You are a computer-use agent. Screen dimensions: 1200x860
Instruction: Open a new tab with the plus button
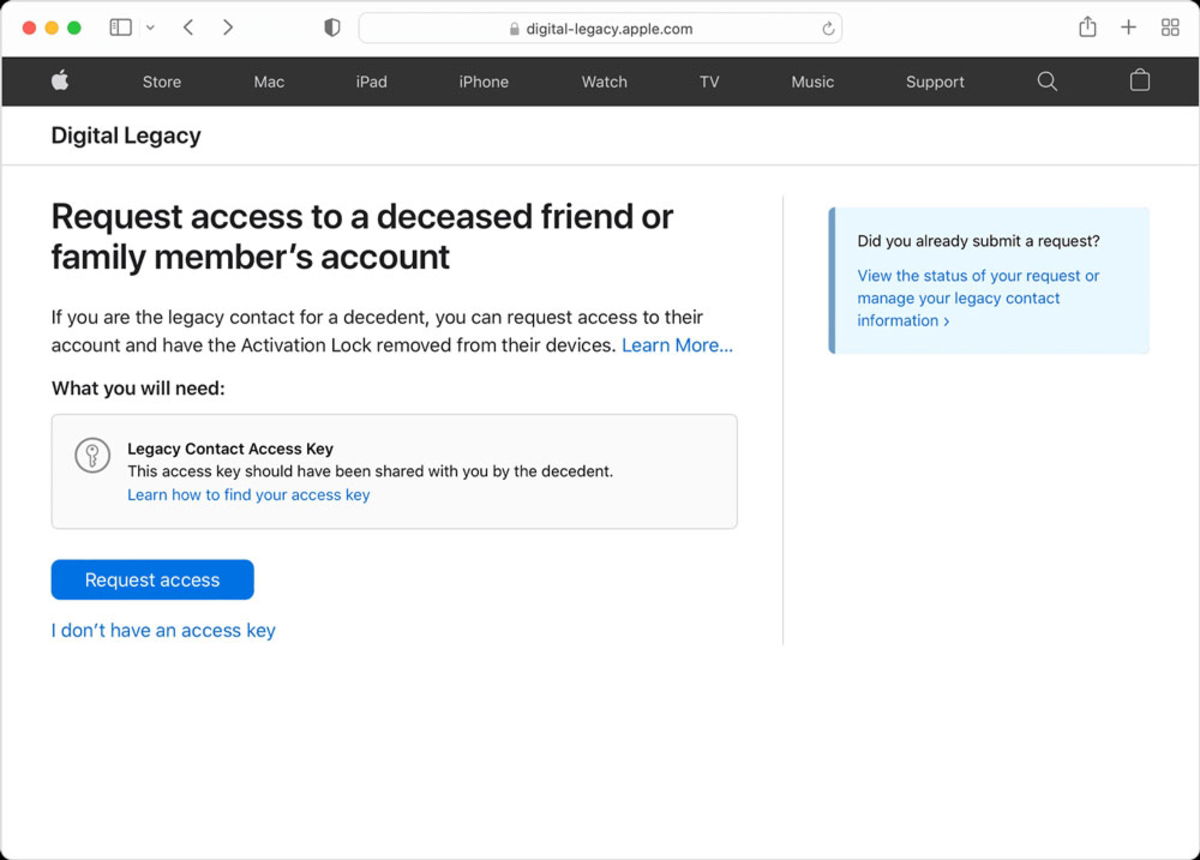1128,27
